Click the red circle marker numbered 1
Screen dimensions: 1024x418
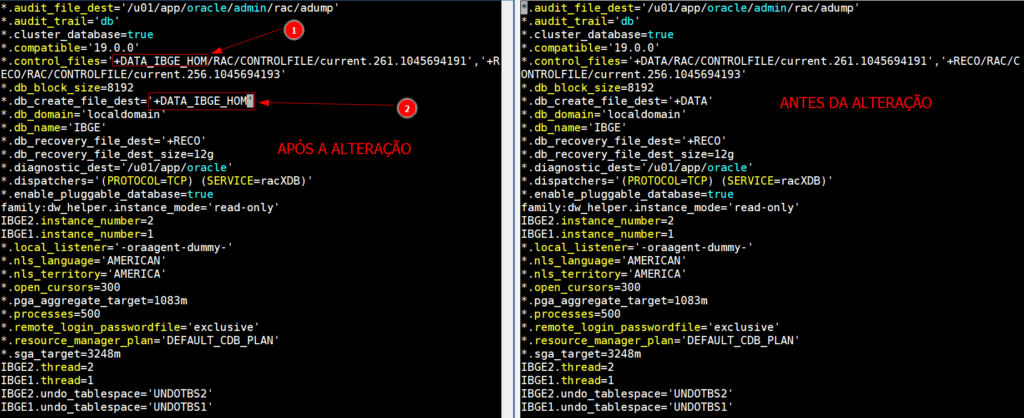point(292,32)
